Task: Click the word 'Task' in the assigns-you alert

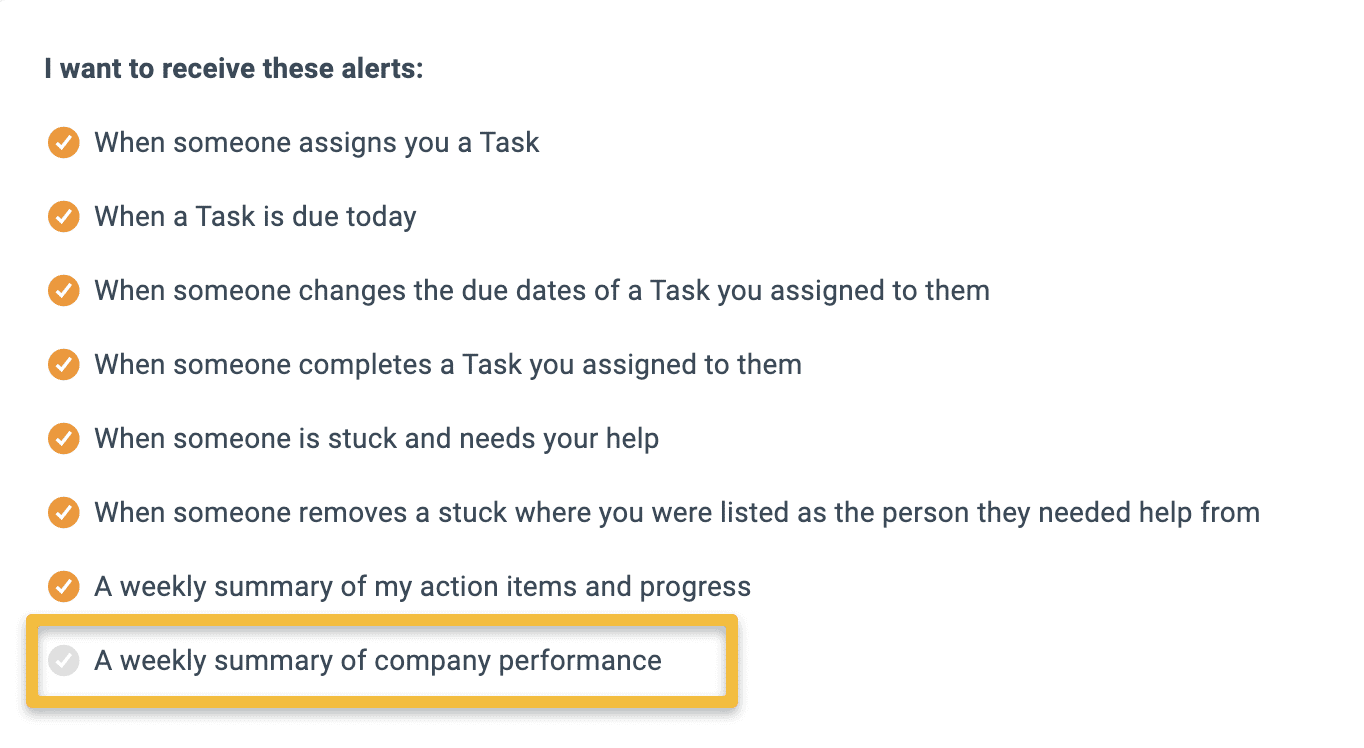Action: [510, 143]
